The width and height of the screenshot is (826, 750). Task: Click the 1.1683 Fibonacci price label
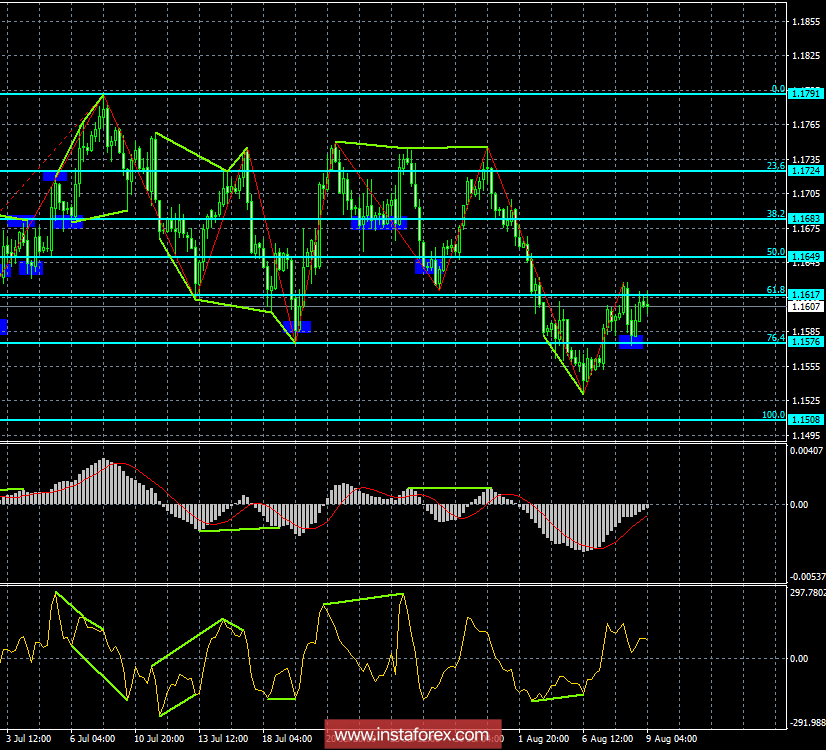coord(805,219)
